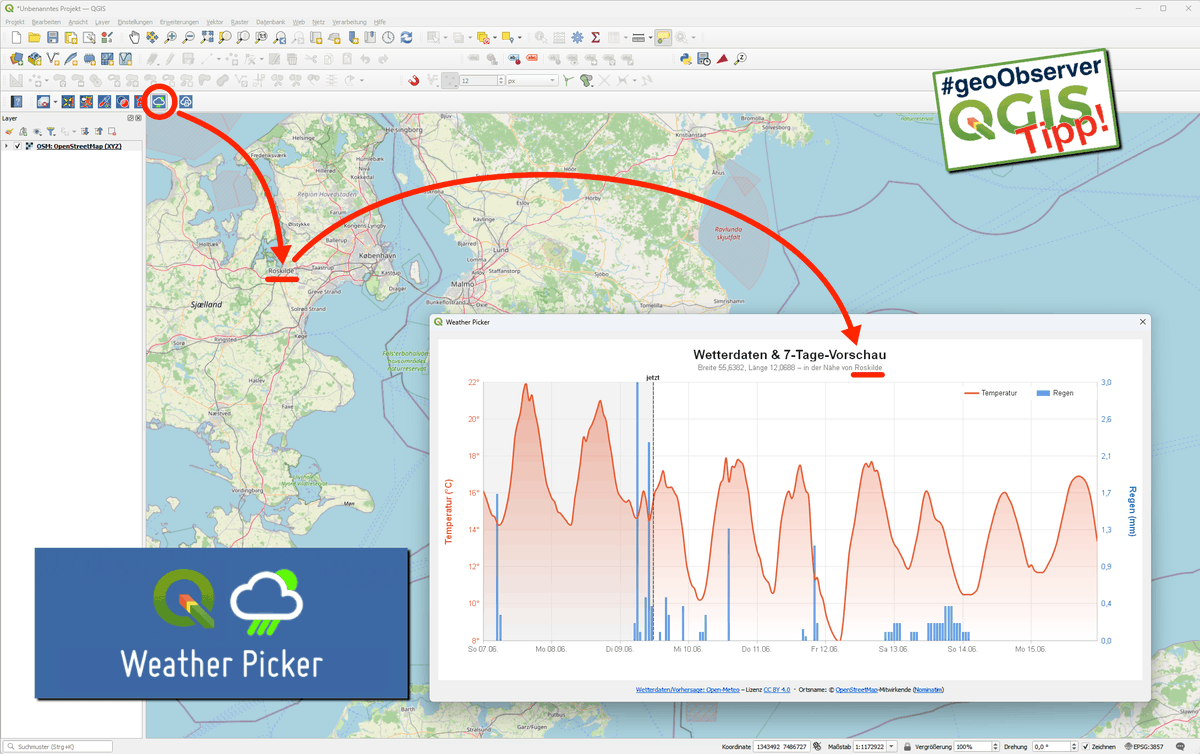
Task: Open messages log speech bubble in status bar
Action: [1180, 746]
